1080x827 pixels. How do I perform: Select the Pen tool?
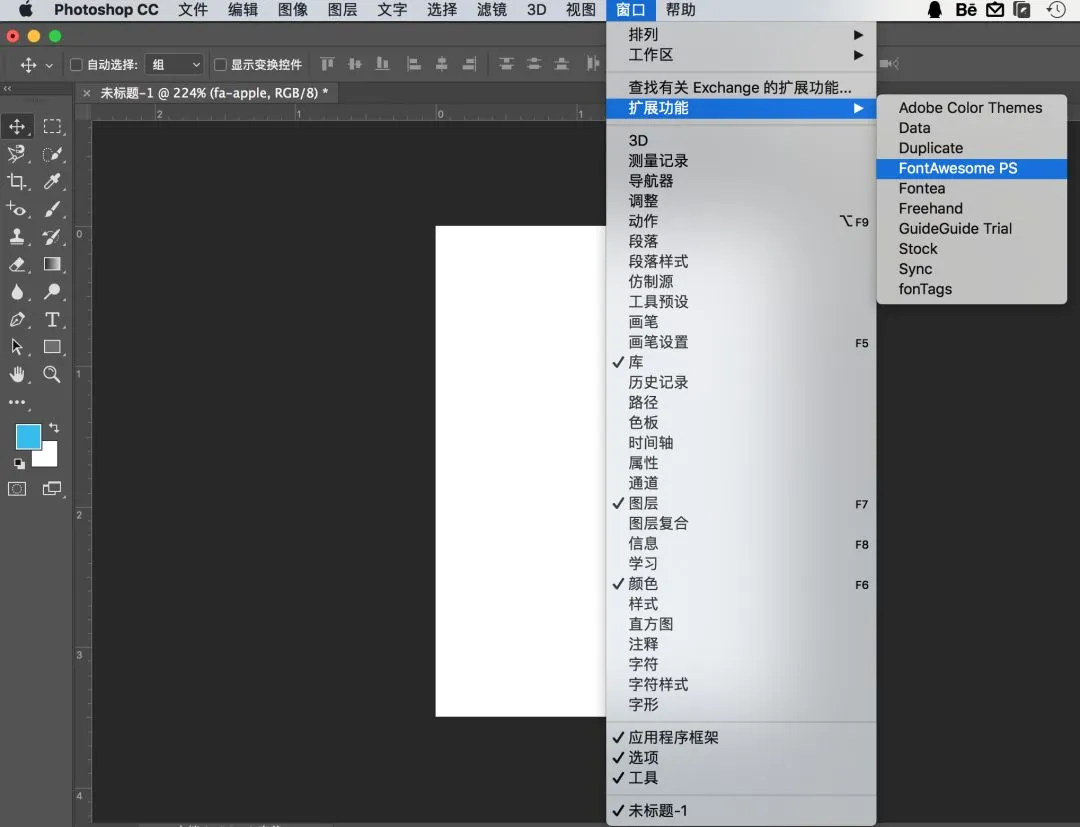click(x=17, y=319)
